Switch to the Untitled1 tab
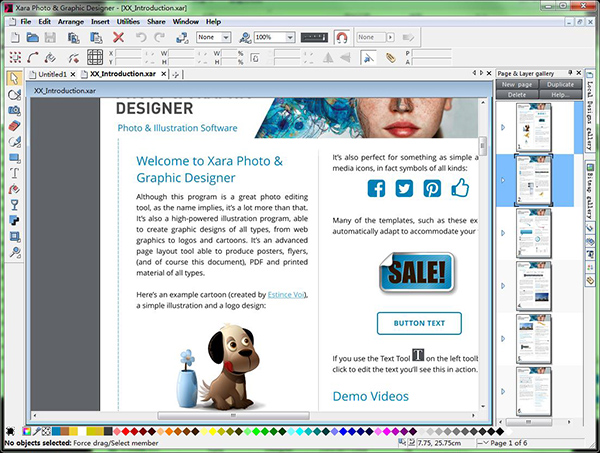 click(x=52, y=74)
